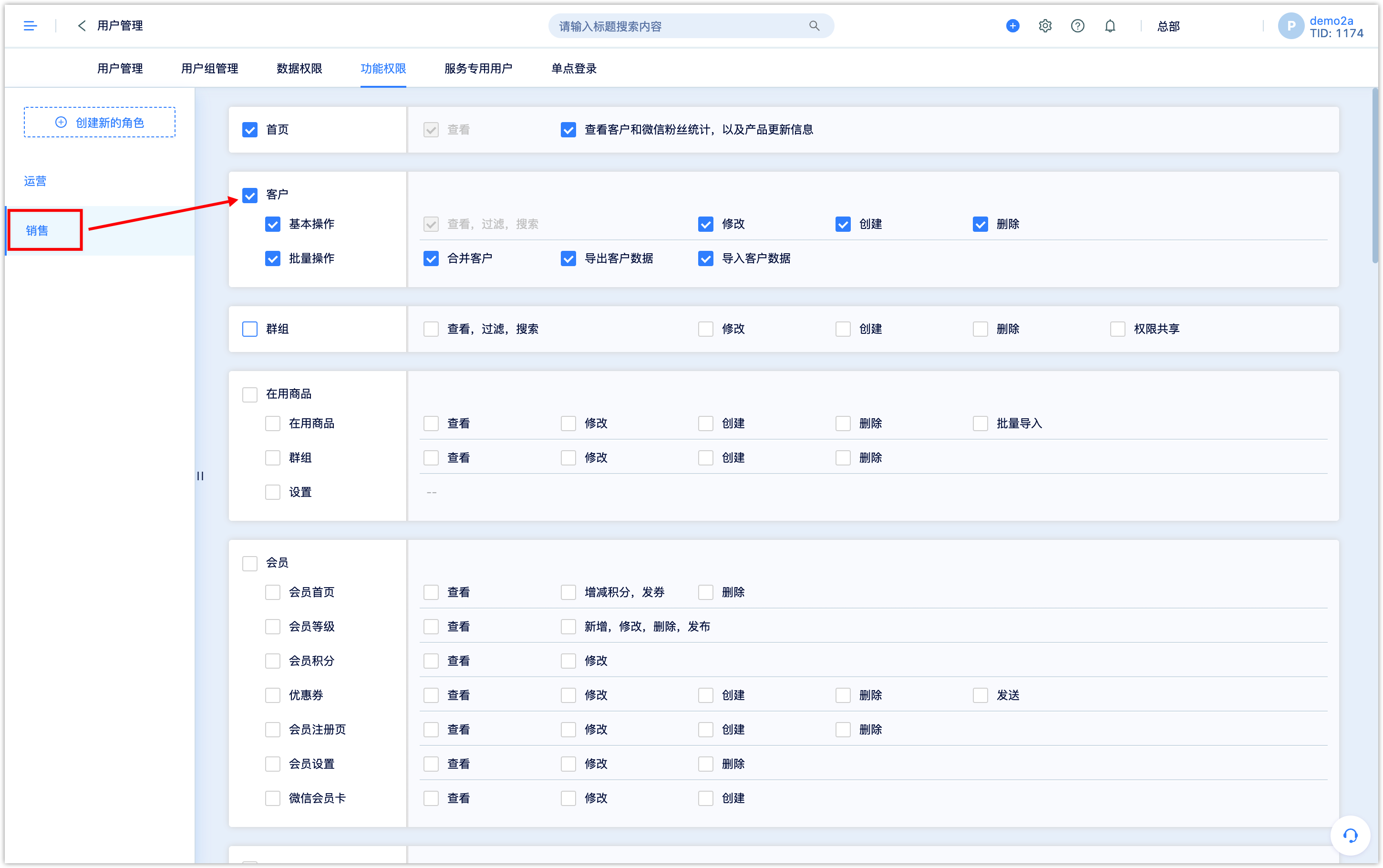Image resolution: width=1383 pixels, height=868 pixels.
Task: Check 批量导入 checkbox
Action: coord(980,424)
